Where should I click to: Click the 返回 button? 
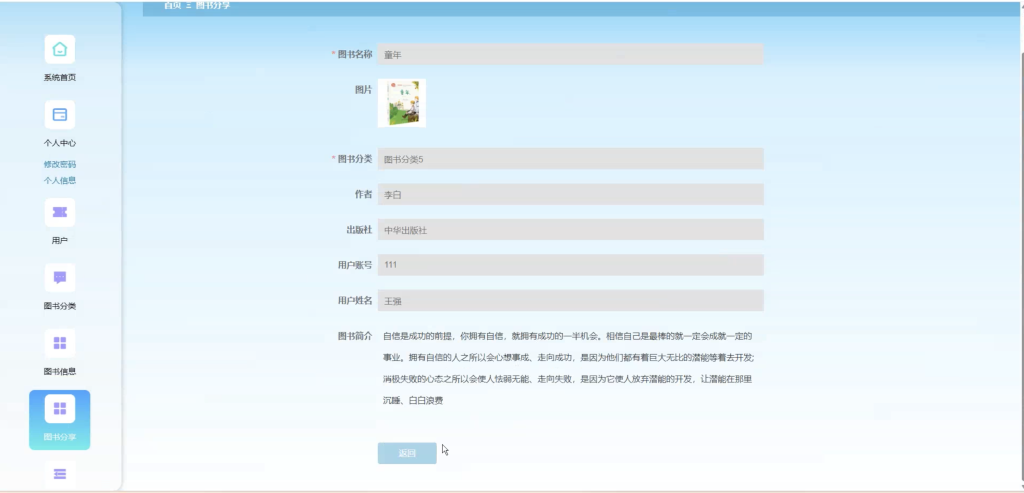click(407, 453)
